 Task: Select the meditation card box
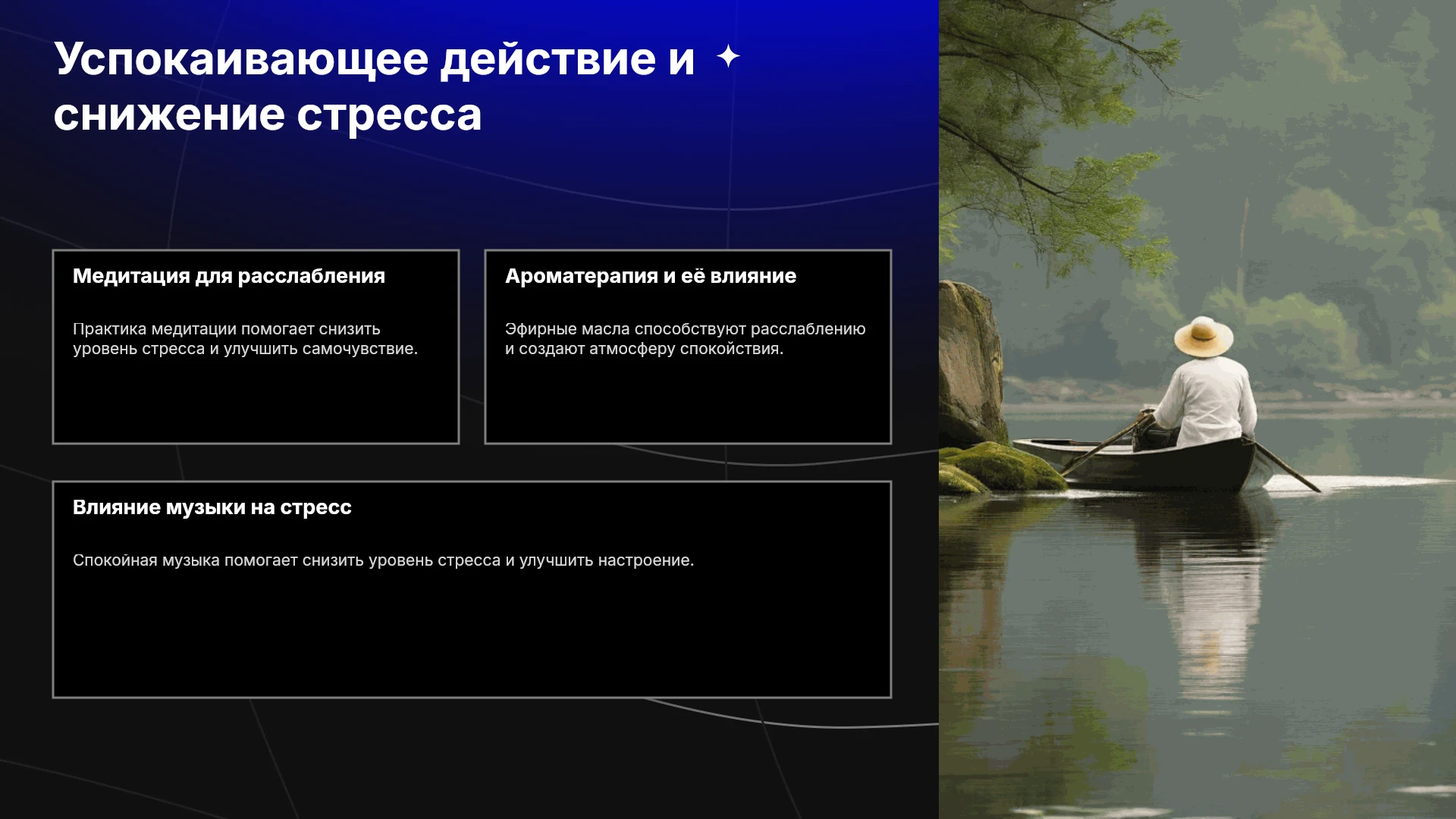click(x=256, y=347)
